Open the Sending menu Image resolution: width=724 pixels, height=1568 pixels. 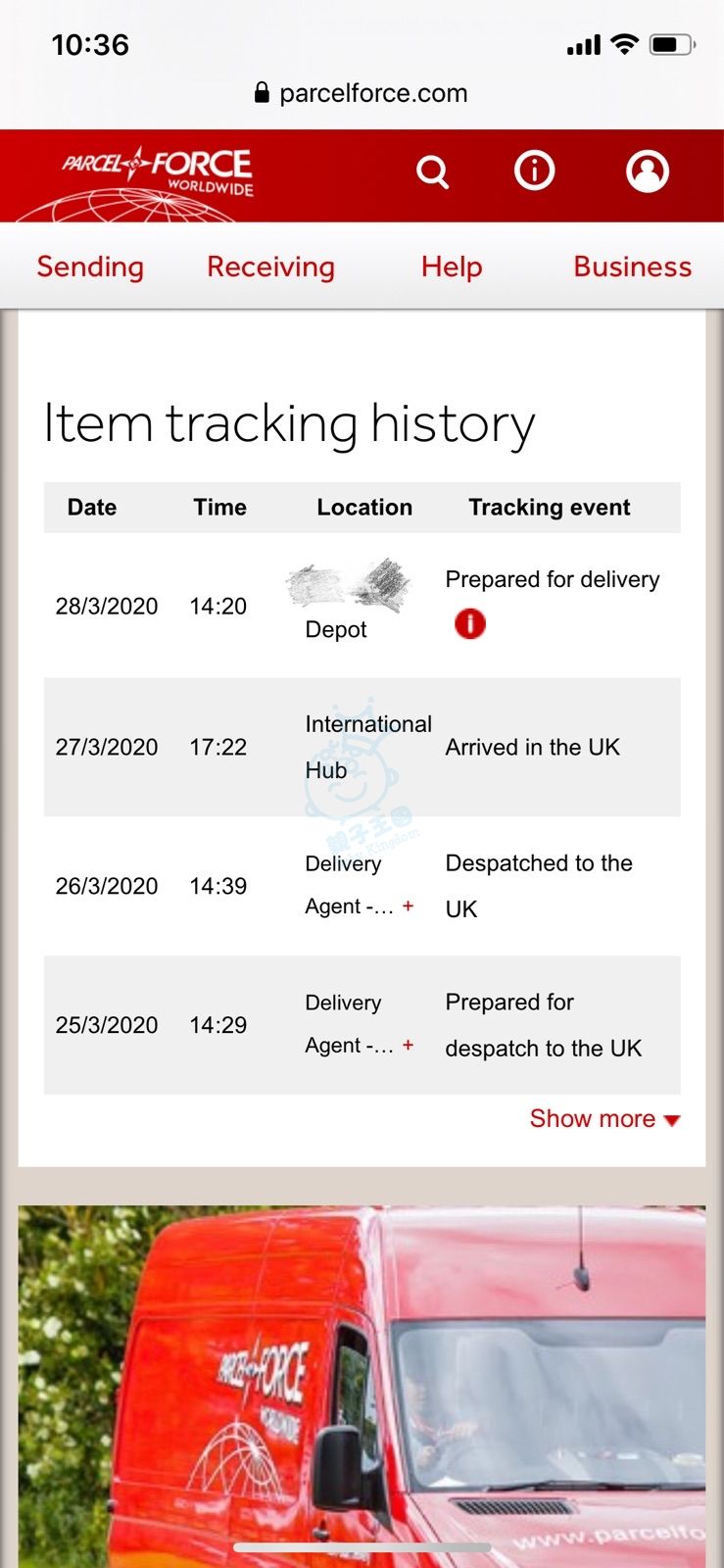pyautogui.click(x=90, y=267)
